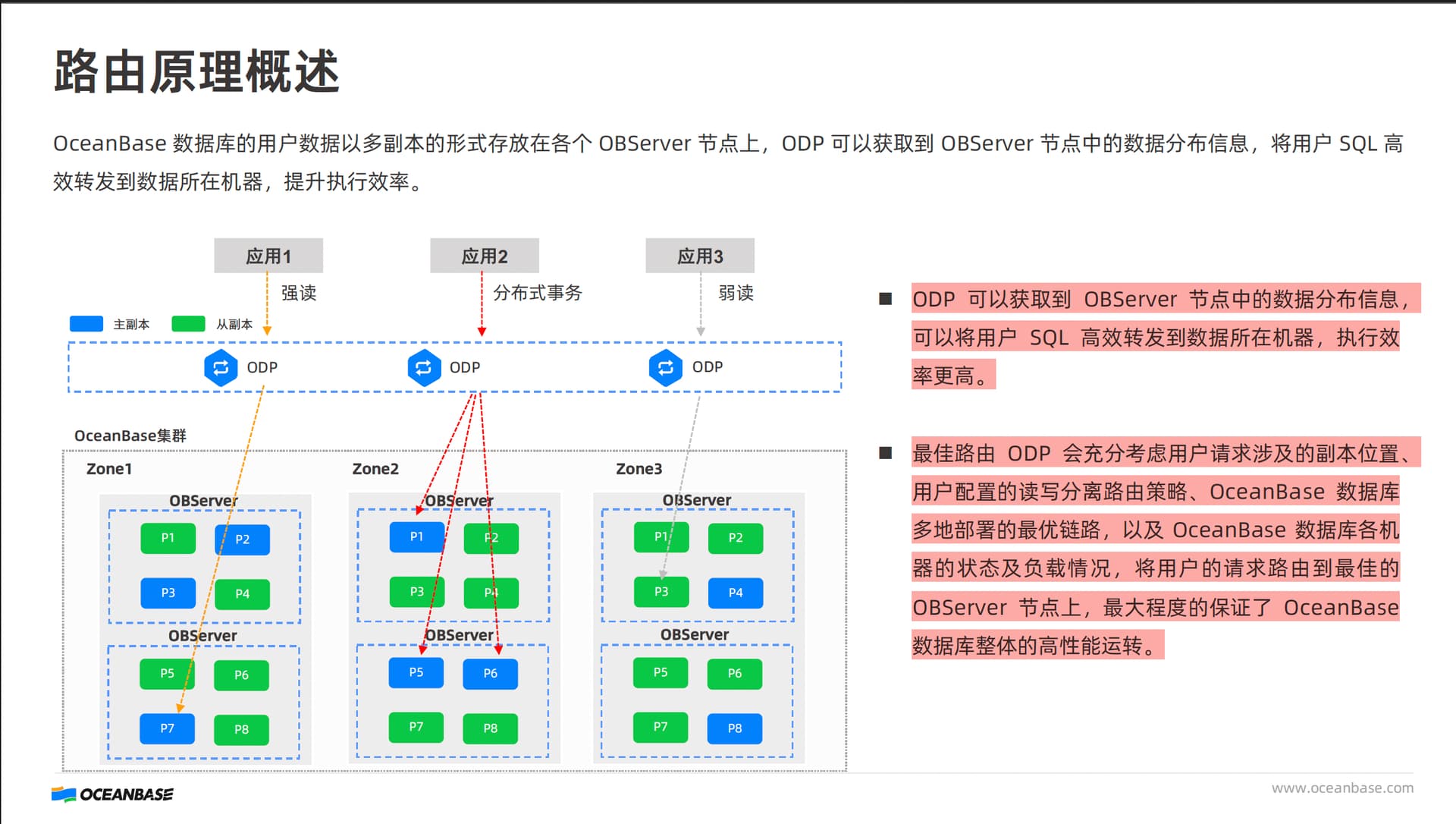Select the 应用1 box
This screenshot has height=824, width=1456.
coord(268,256)
